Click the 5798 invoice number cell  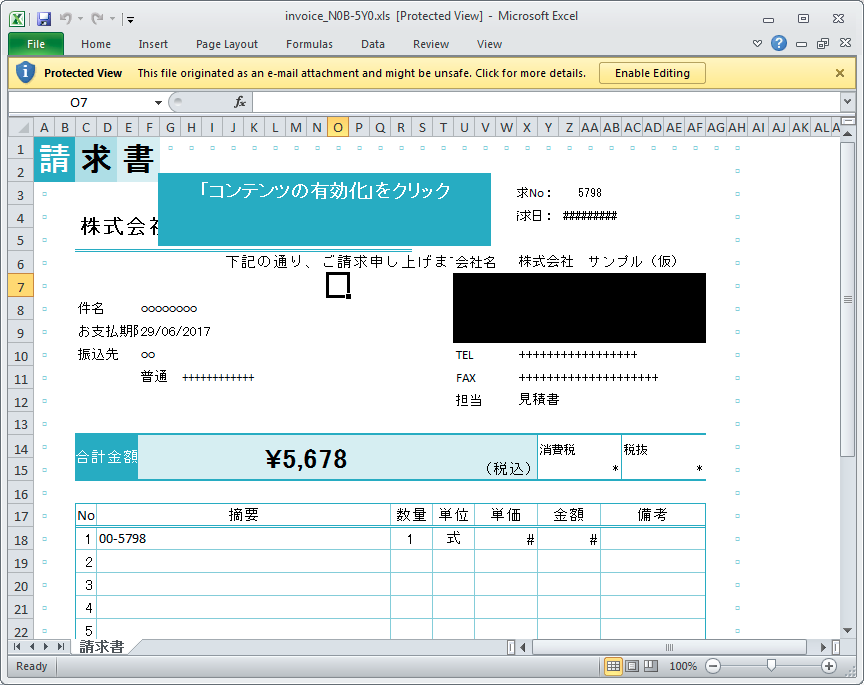(x=590, y=193)
